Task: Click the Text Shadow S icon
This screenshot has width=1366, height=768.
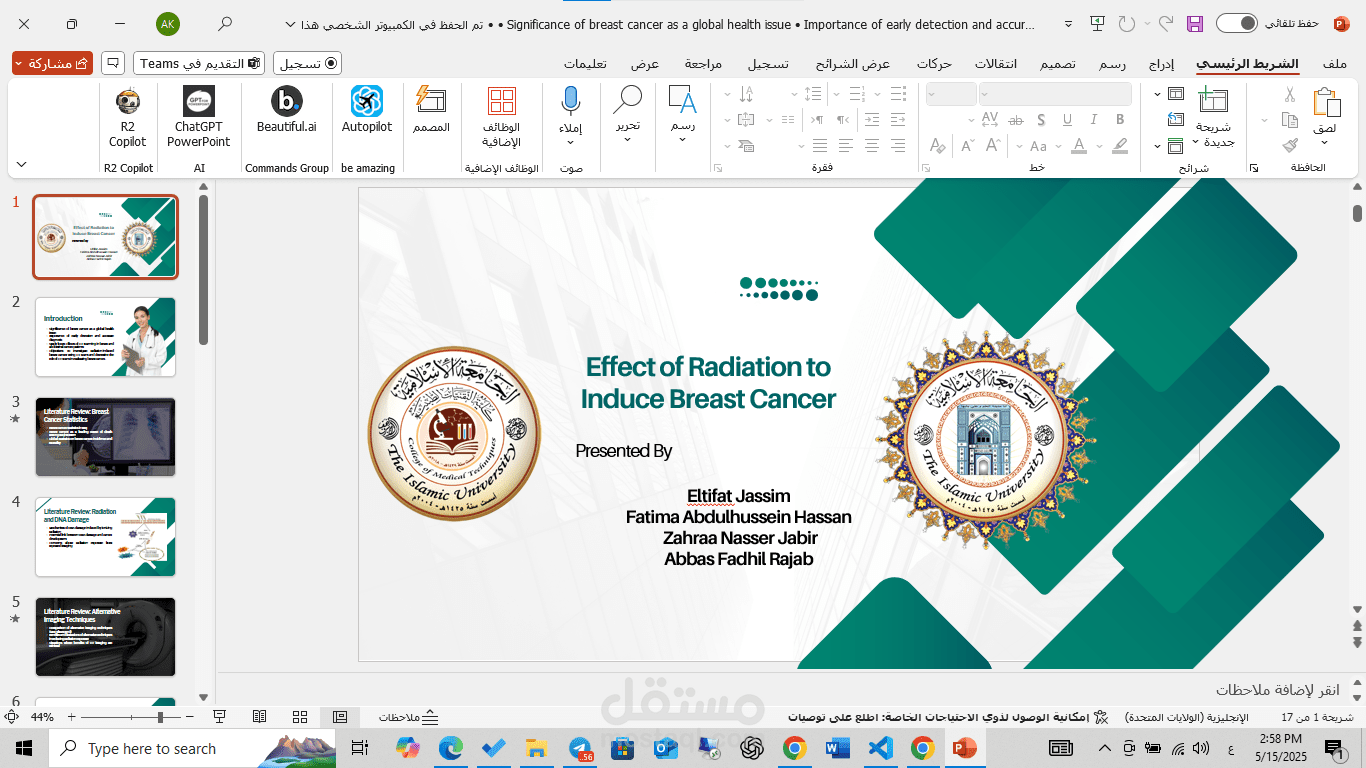Action: pos(1042,120)
